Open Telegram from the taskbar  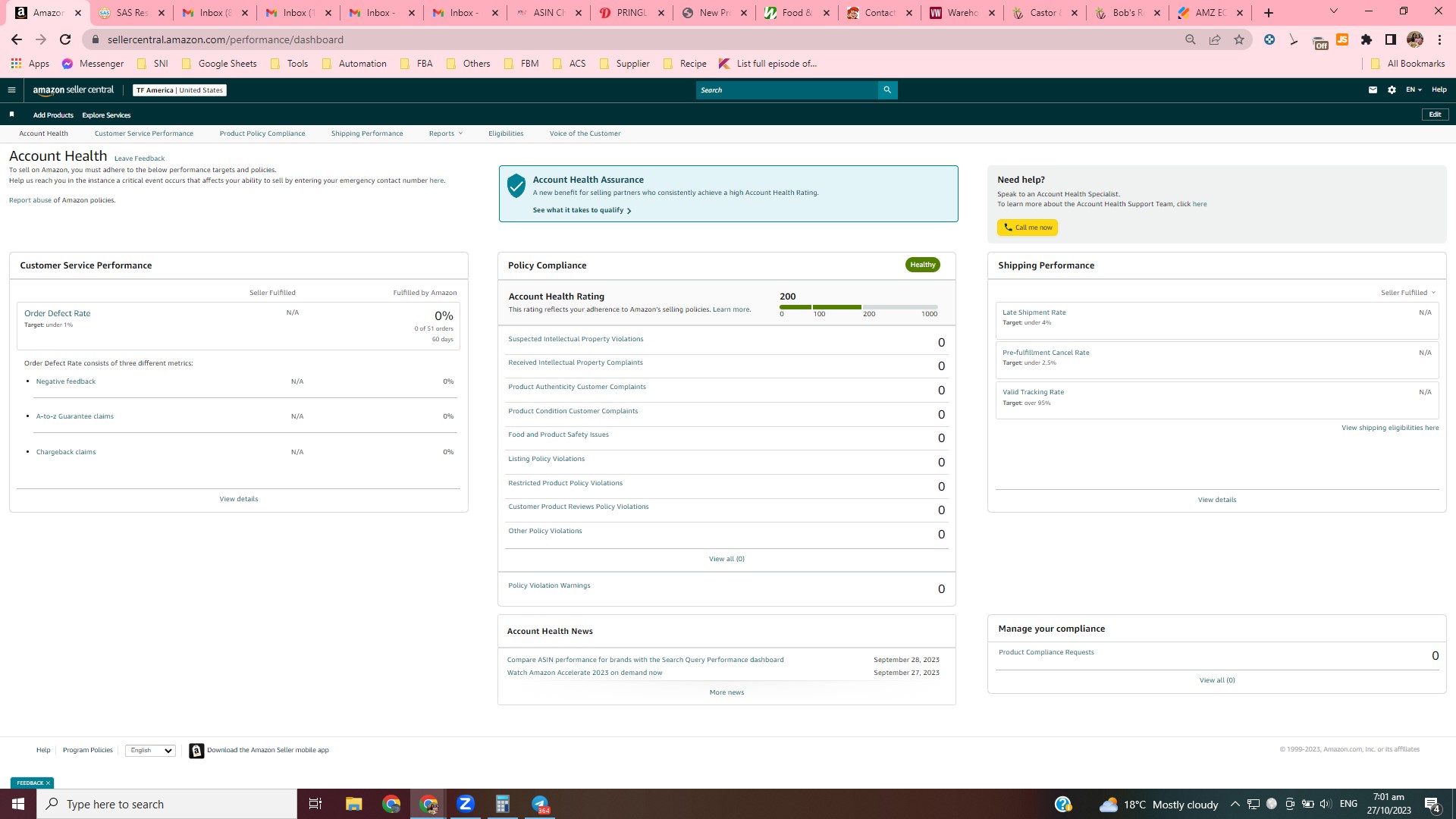(x=540, y=804)
